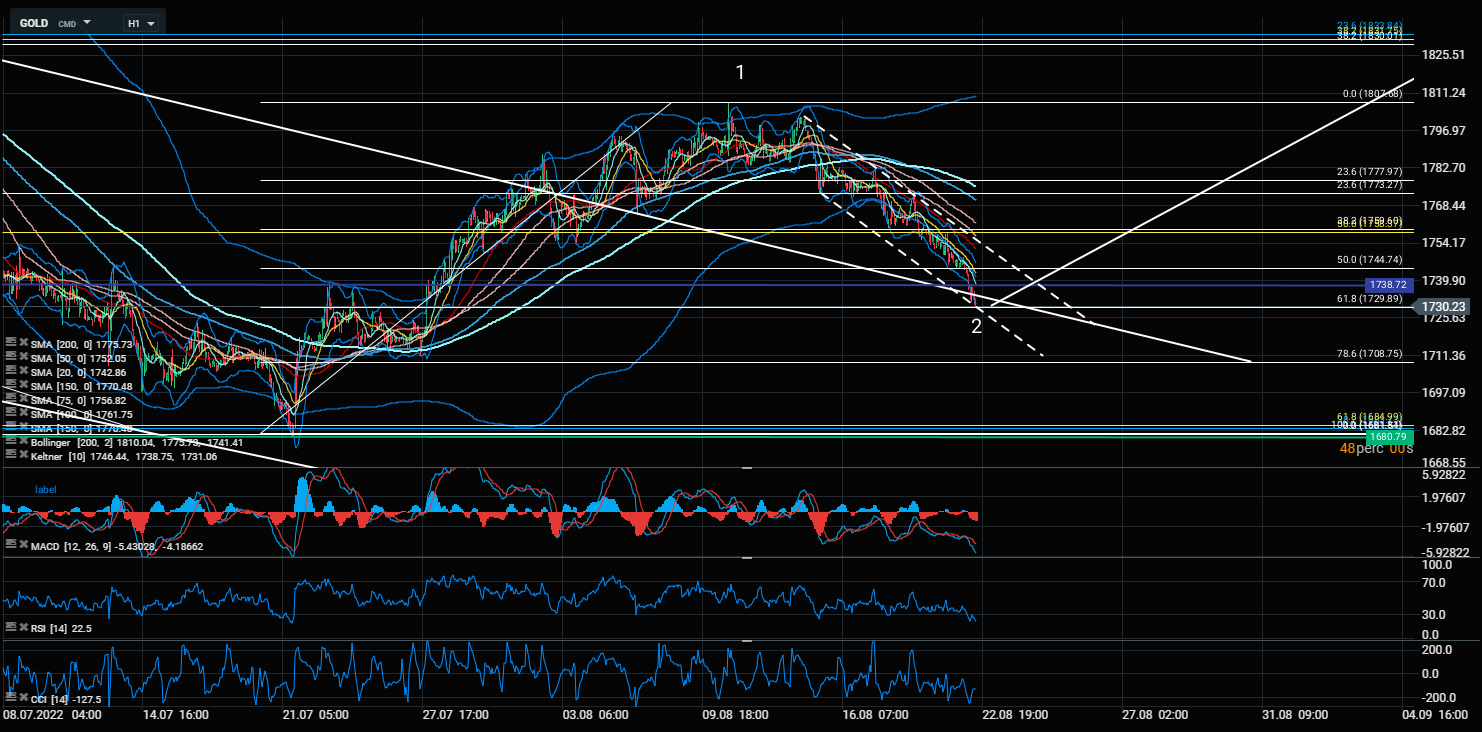Click X icon beside SMA 20
The image size is (1482, 732).
point(22,372)
